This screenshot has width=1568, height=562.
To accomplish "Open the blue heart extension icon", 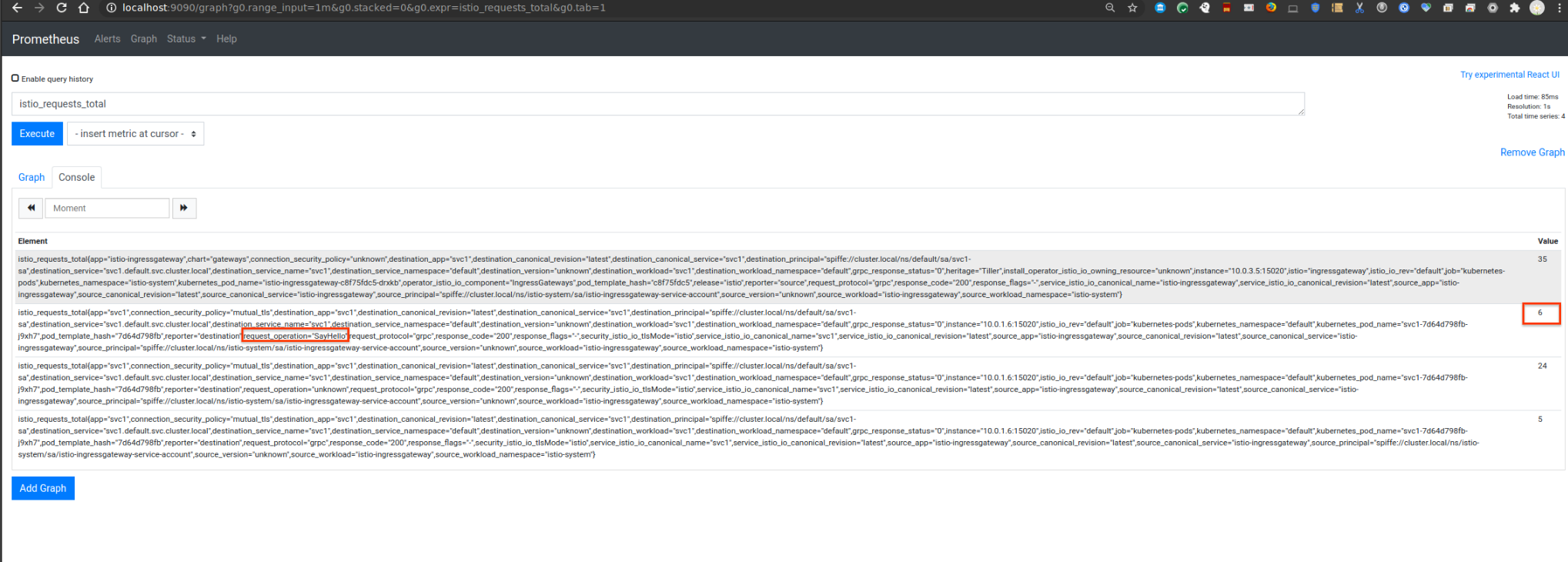I will click(x=1426, y=8).
